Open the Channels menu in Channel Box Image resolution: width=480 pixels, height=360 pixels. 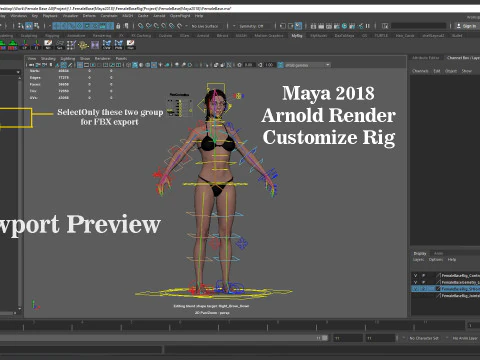click(420, 71)
